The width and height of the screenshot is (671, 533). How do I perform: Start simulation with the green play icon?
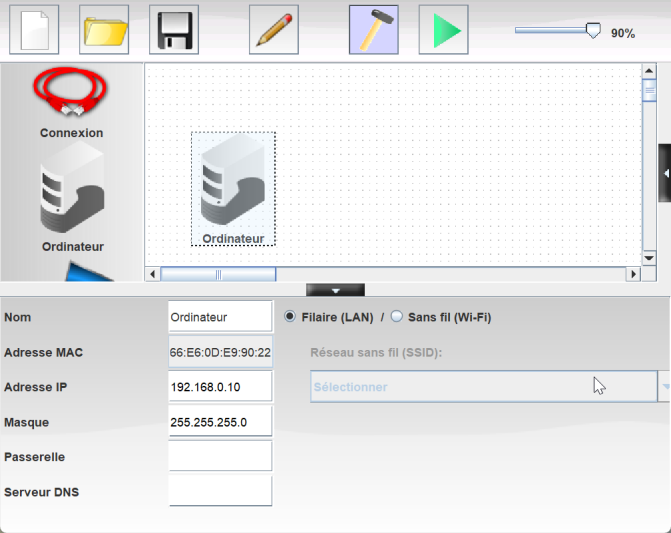[x=444, y=30]
